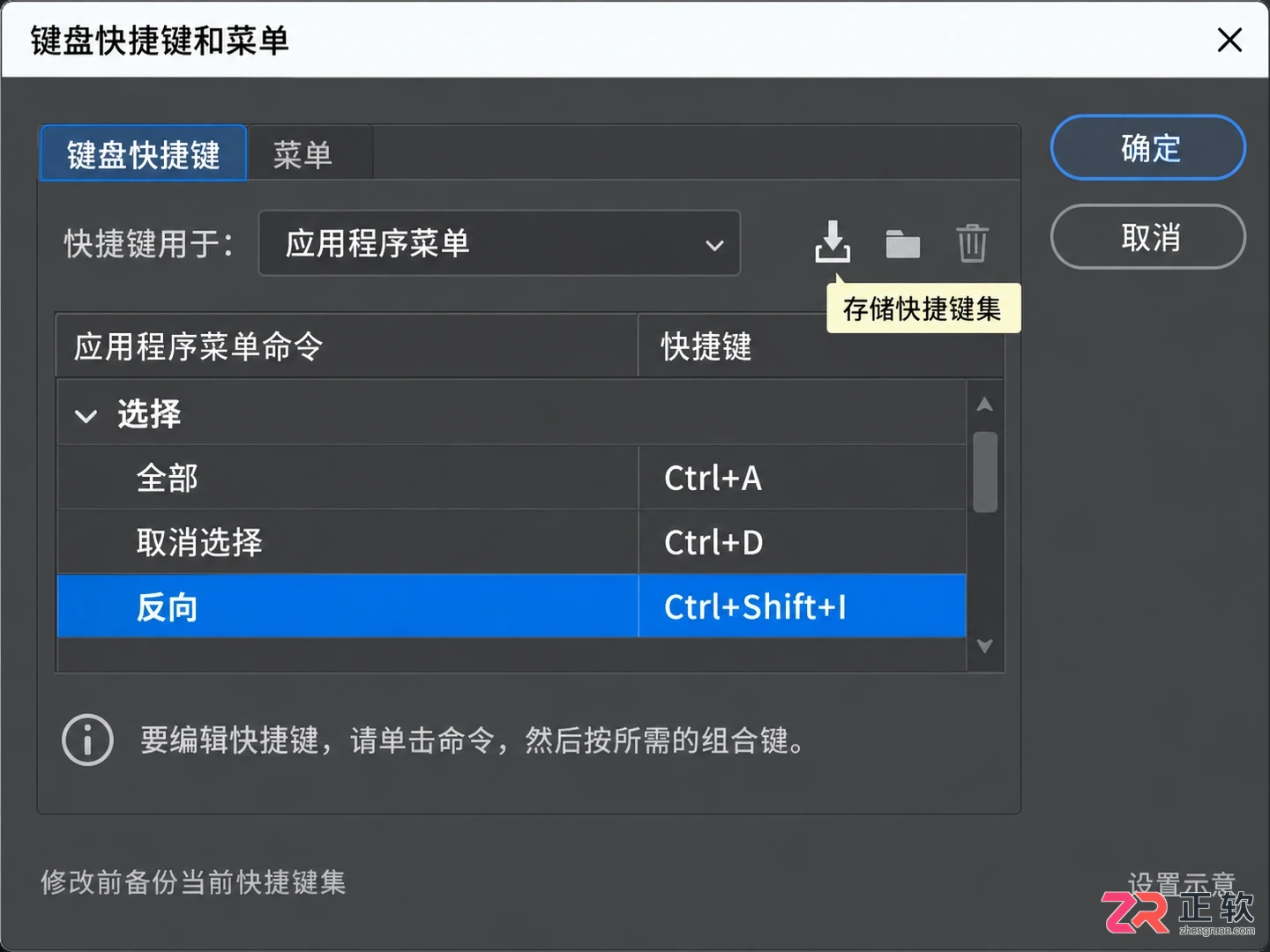Close the 键盘快捷键和菜单 dialog

[1229, 40]
